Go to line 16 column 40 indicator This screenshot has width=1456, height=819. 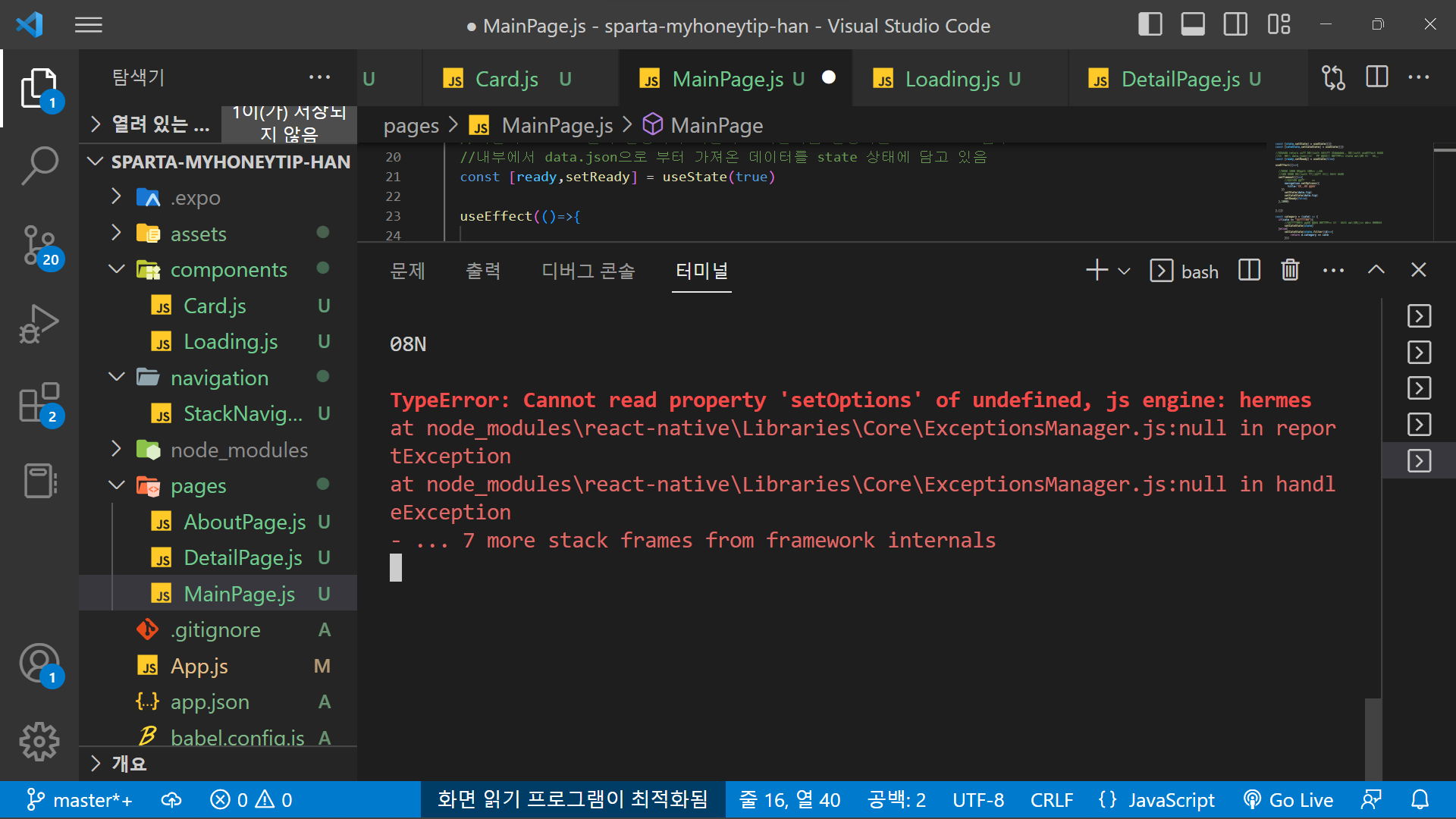point(789,800)
